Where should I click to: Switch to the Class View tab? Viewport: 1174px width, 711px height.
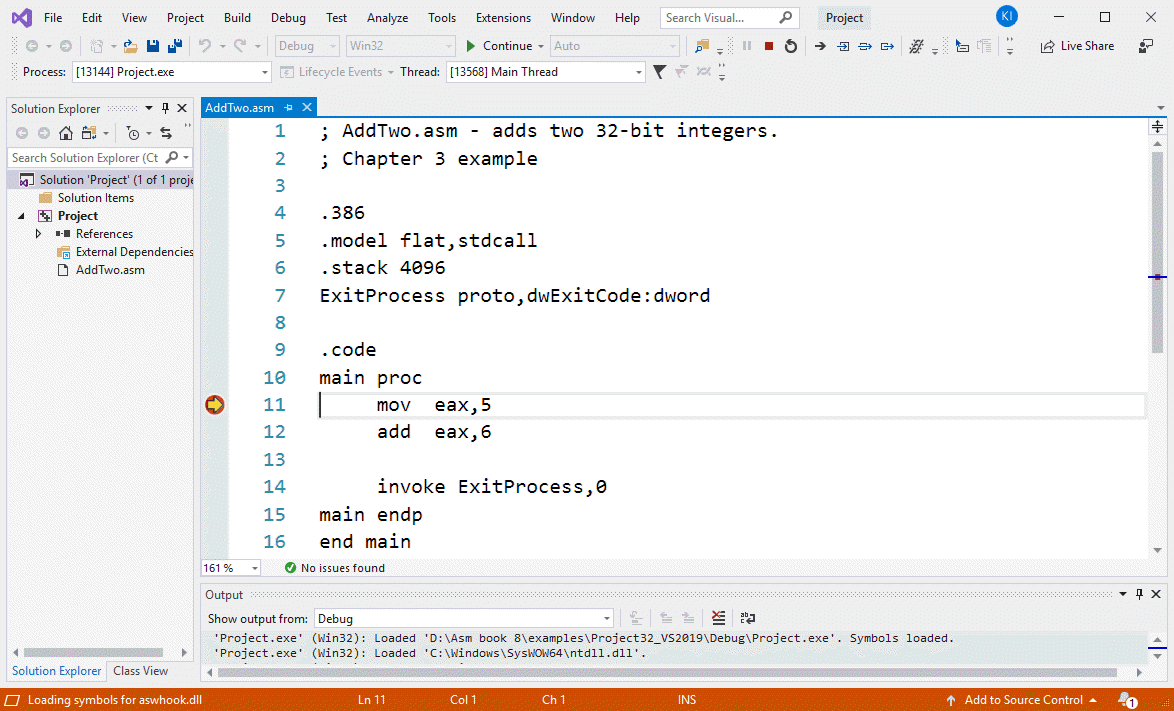tap(140, 671)
